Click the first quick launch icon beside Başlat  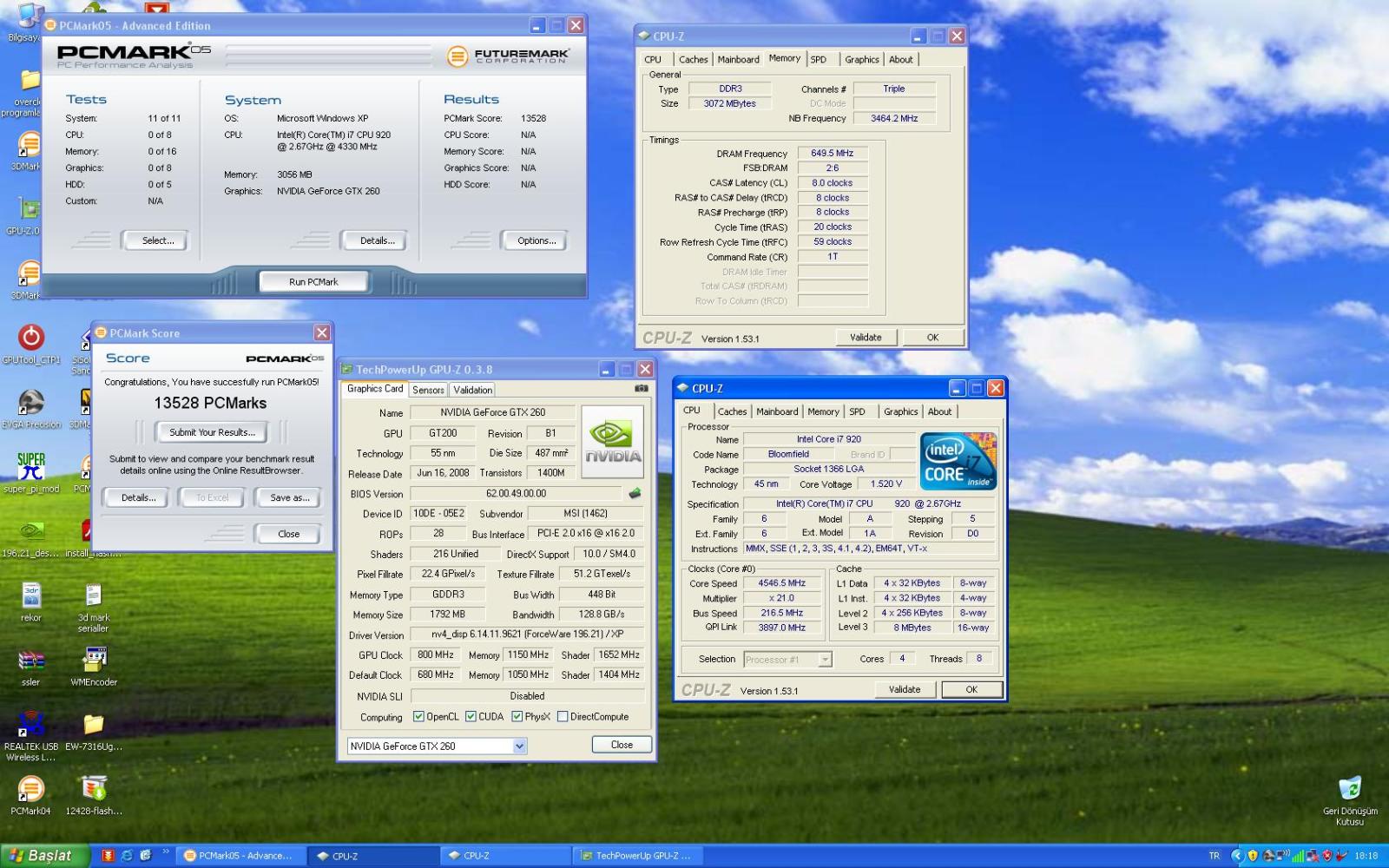tap(108, 856)
